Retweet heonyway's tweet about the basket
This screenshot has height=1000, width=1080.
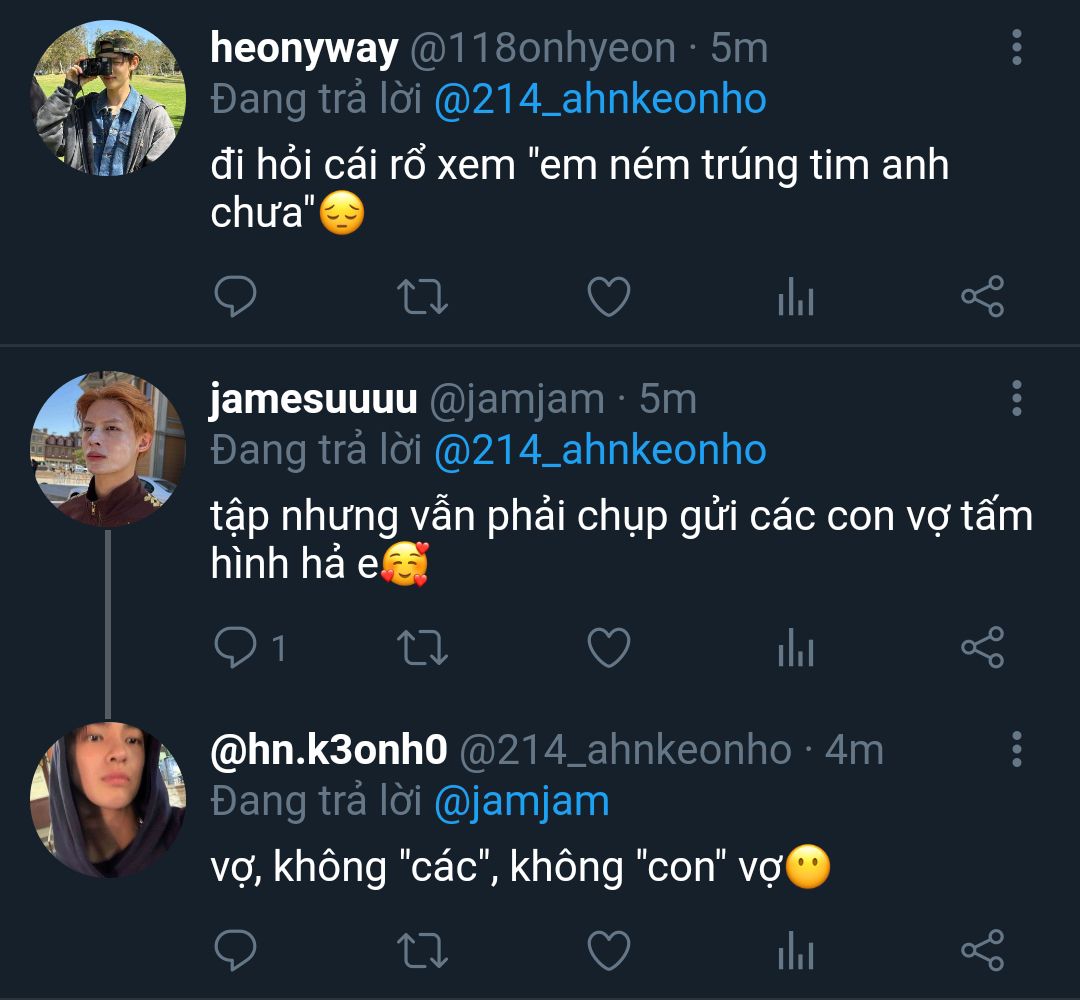click(x=423, y=297)
